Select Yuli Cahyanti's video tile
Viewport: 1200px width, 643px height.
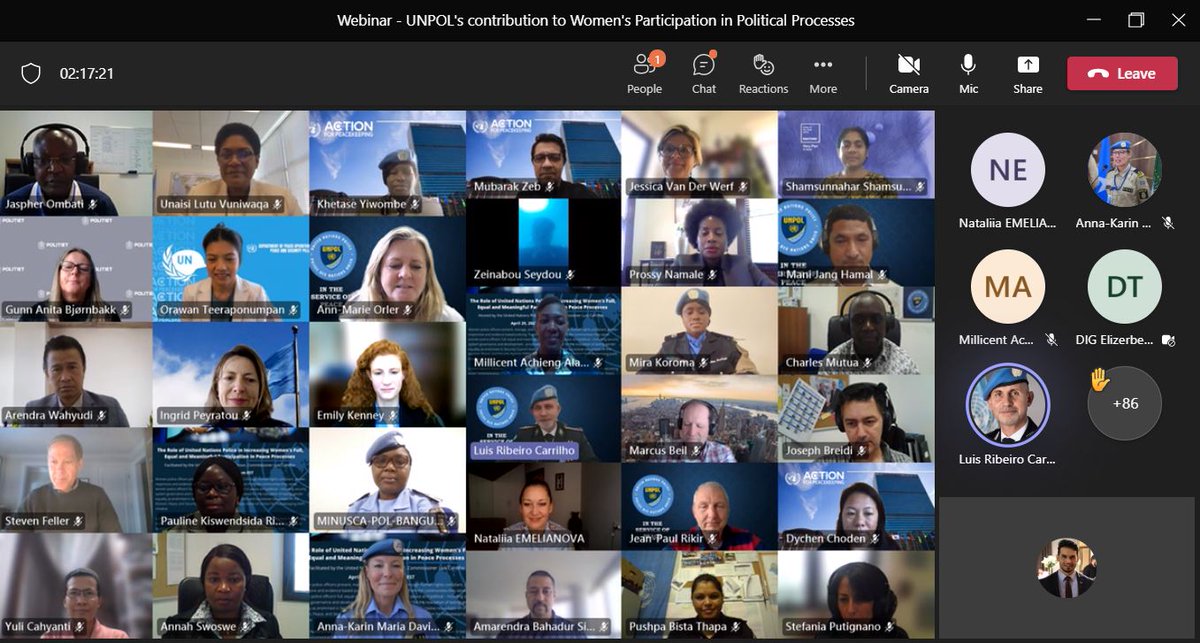coord(76,587)
